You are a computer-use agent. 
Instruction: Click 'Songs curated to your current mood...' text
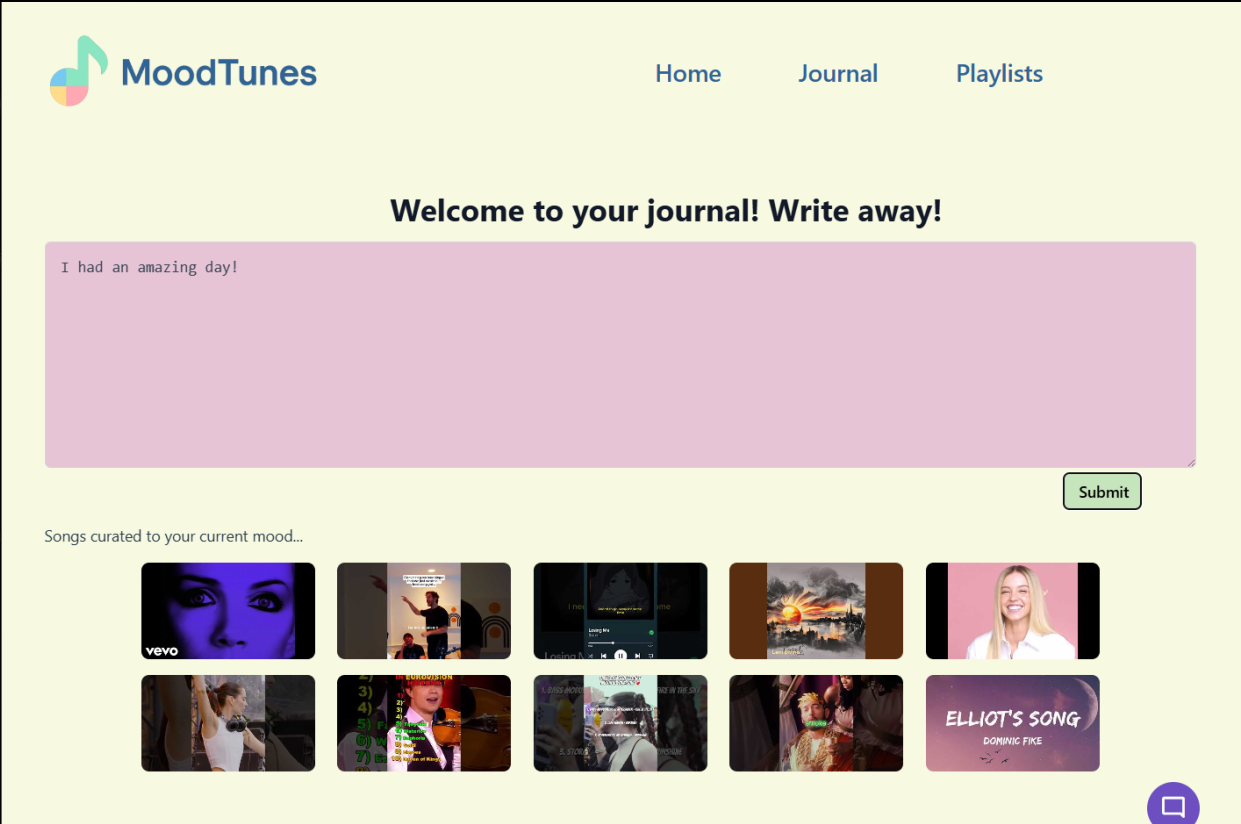(x=173, y=536)
